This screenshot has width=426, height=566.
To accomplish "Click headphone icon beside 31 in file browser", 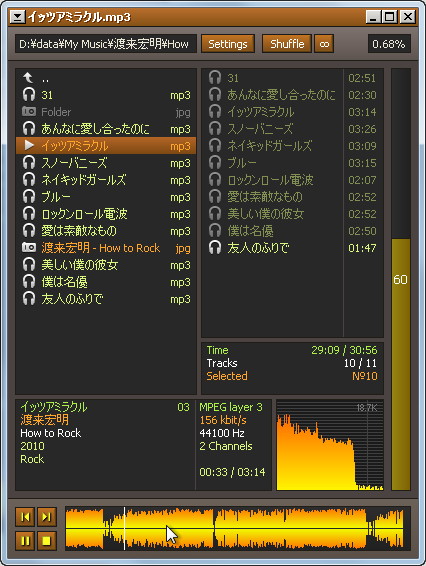I will click(29, 95).
